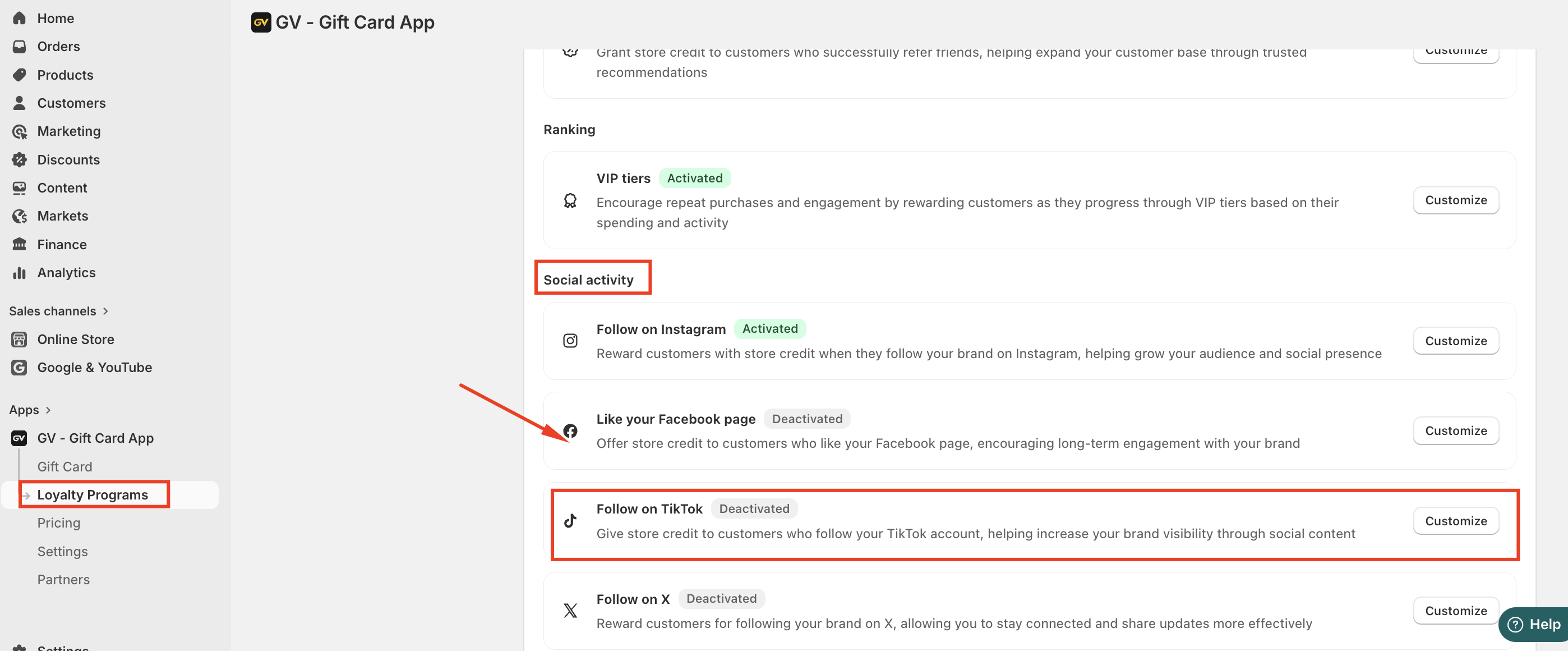Customize the VIP tiers program

click(x=1455, y=200)
